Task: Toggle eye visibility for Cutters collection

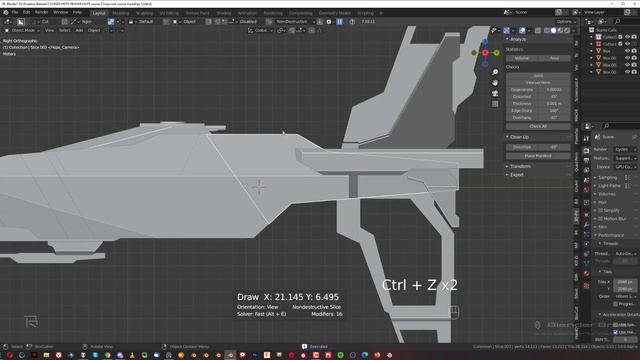Action: point(627,44)
